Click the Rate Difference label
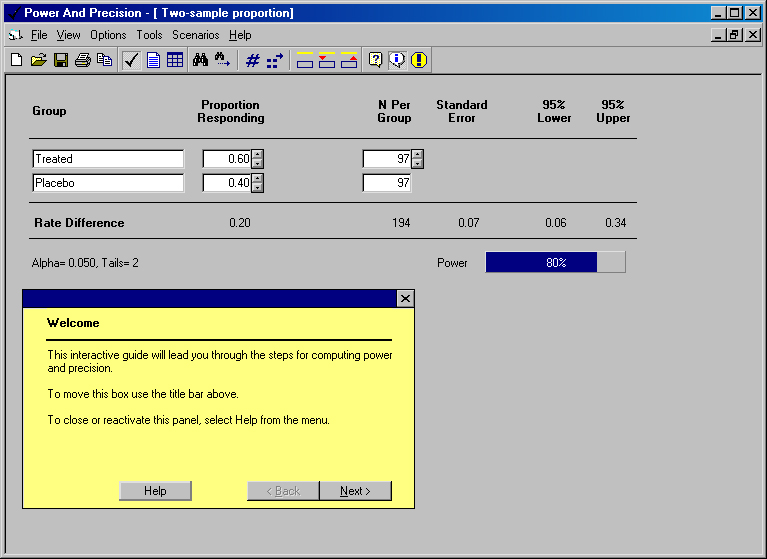767x559 pixels. [x=79, y=223]
